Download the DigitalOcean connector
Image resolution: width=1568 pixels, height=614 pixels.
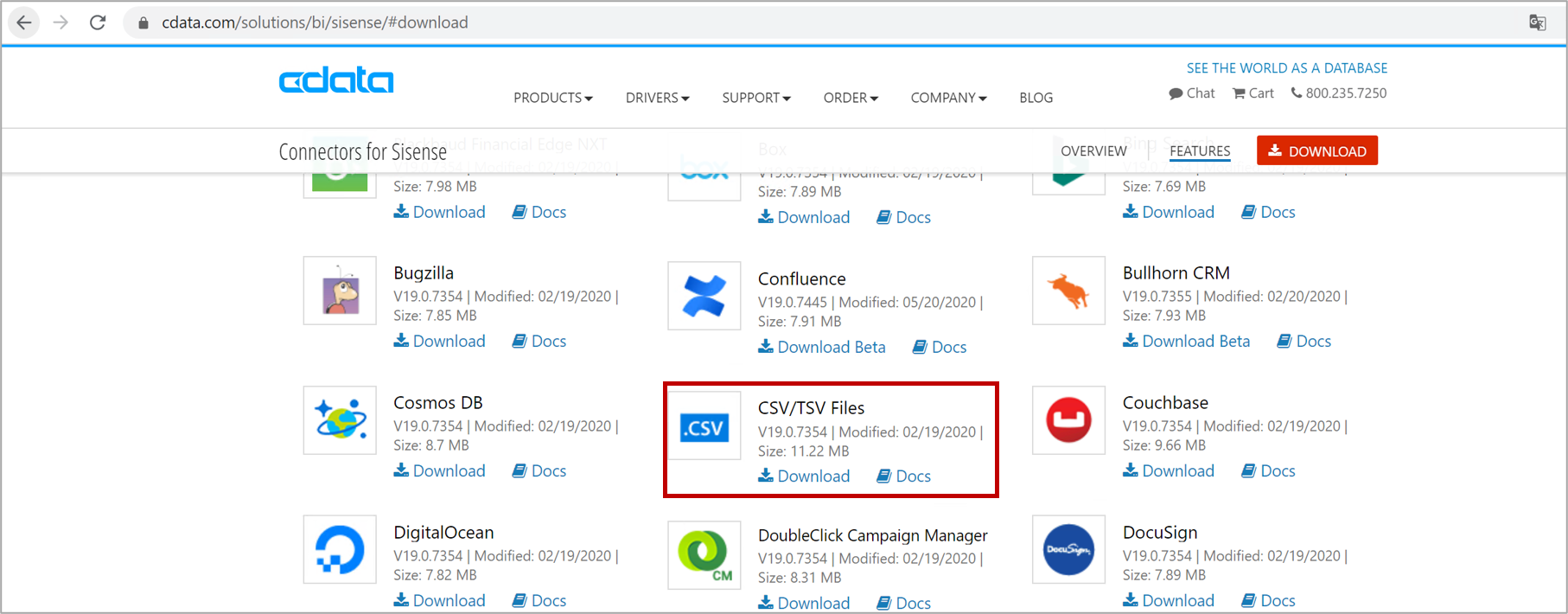[x=440, y=600]
